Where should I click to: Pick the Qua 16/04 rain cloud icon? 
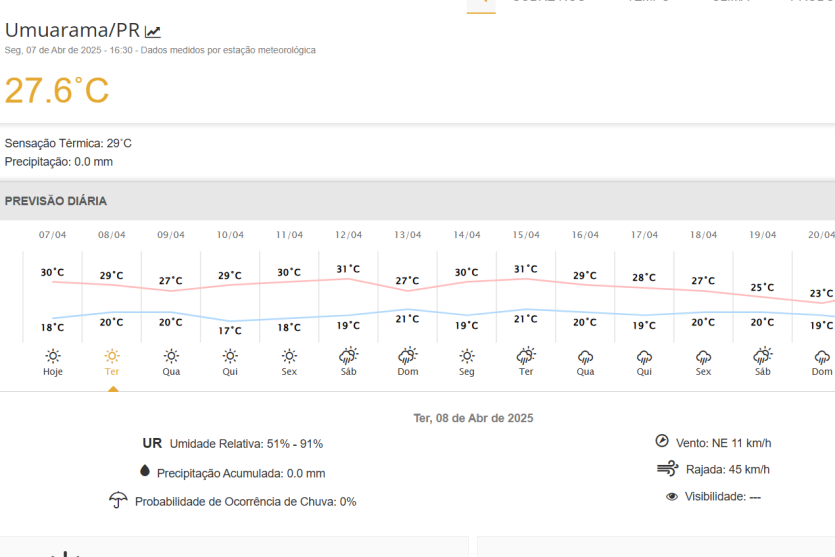click(585, 356)
